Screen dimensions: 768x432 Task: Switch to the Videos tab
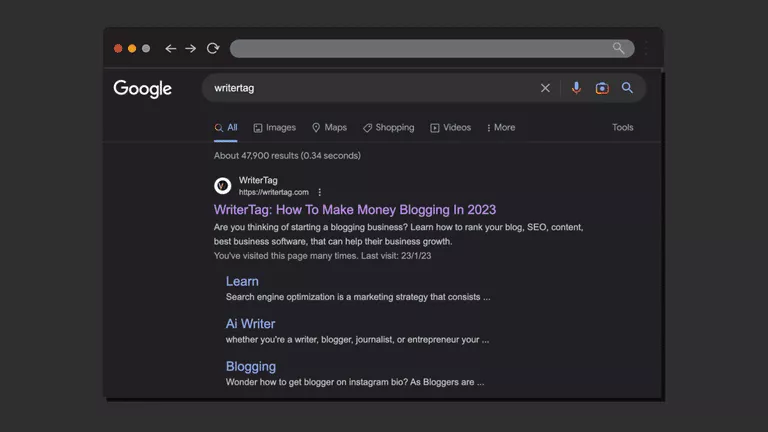point(450,128)
